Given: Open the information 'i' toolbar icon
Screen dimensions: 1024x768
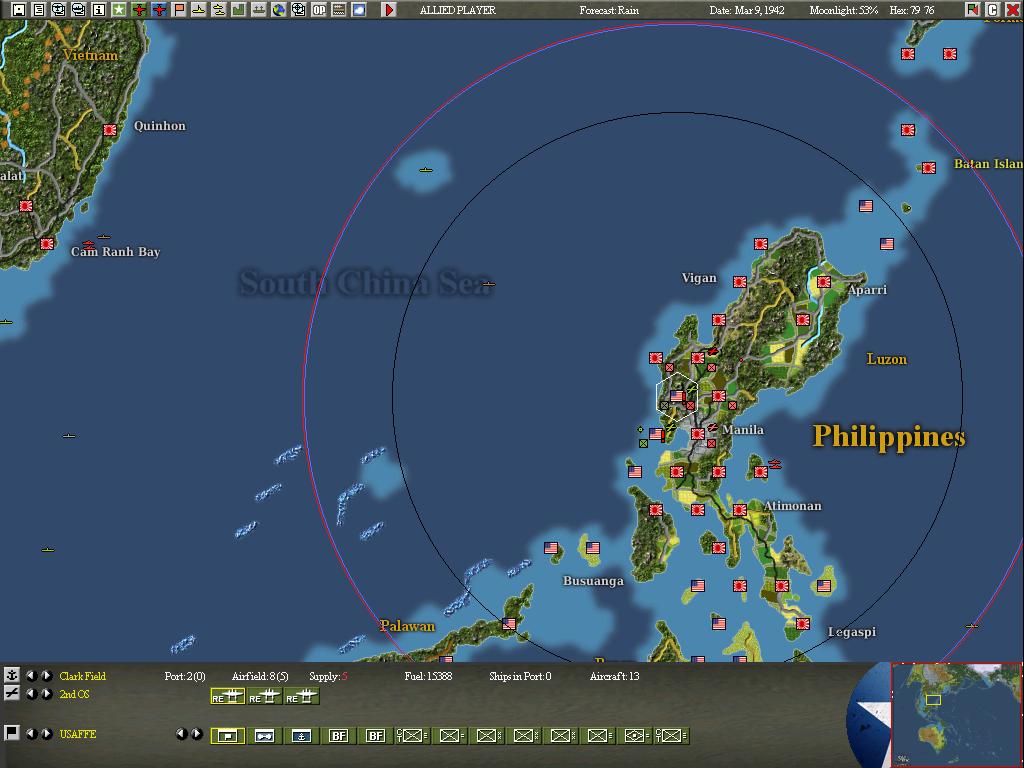Looking at the screenshot, I should click(x=99, y=10).
